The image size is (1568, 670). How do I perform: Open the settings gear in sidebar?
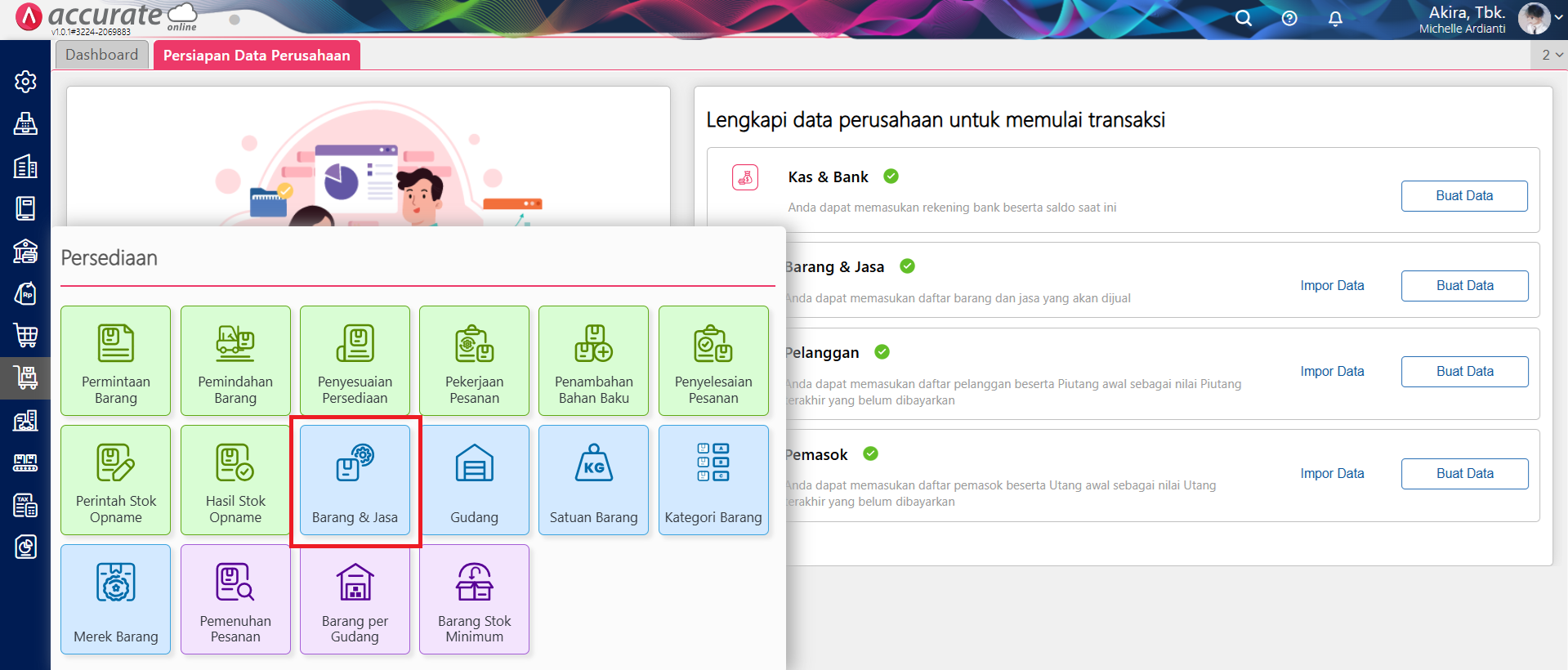tap(25, 82)
